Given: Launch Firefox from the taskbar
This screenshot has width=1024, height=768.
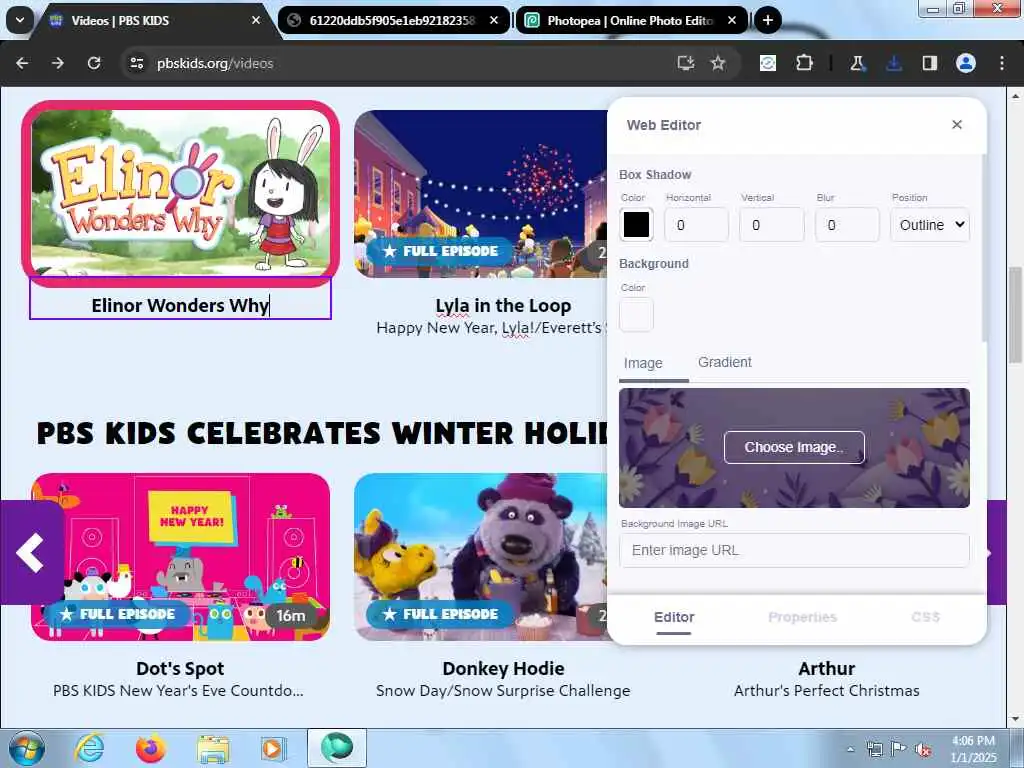Looking at the screenshot, I should pyautogui.click(x=150, y=748).
